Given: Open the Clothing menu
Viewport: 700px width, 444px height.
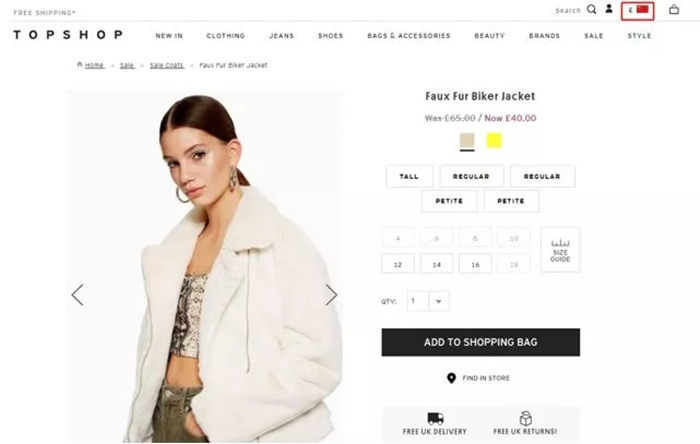Looking at the screenshot, I should (x=225, y=36).
